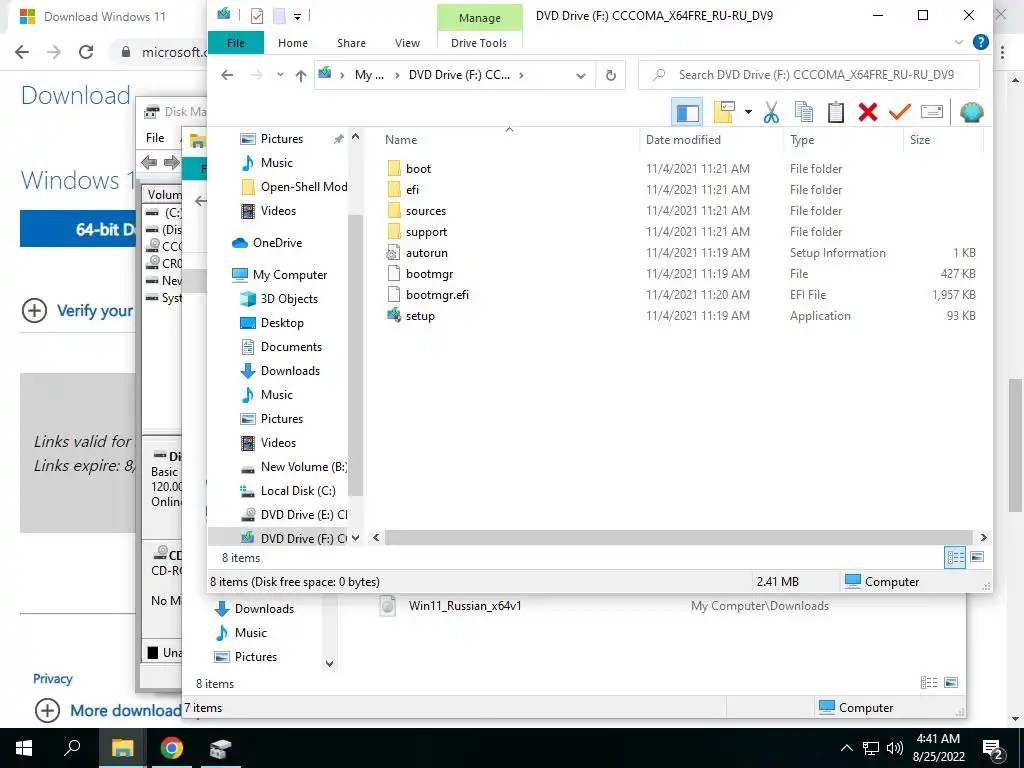Click the red X Delete icon
This screenshot has height=768, width=1024.
pos(868,112)
